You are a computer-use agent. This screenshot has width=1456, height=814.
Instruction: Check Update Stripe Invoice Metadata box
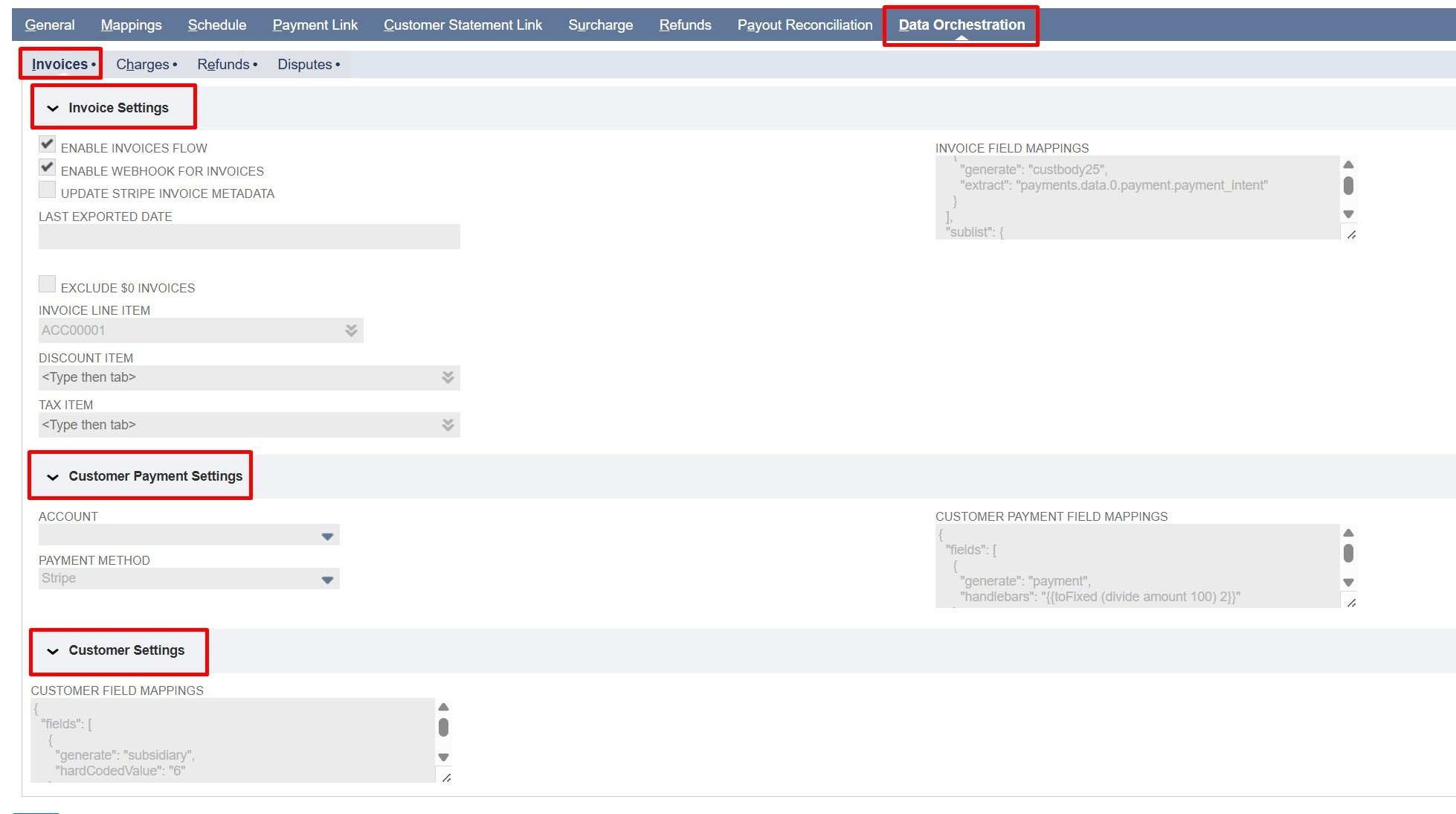click(x=47, y=190)
